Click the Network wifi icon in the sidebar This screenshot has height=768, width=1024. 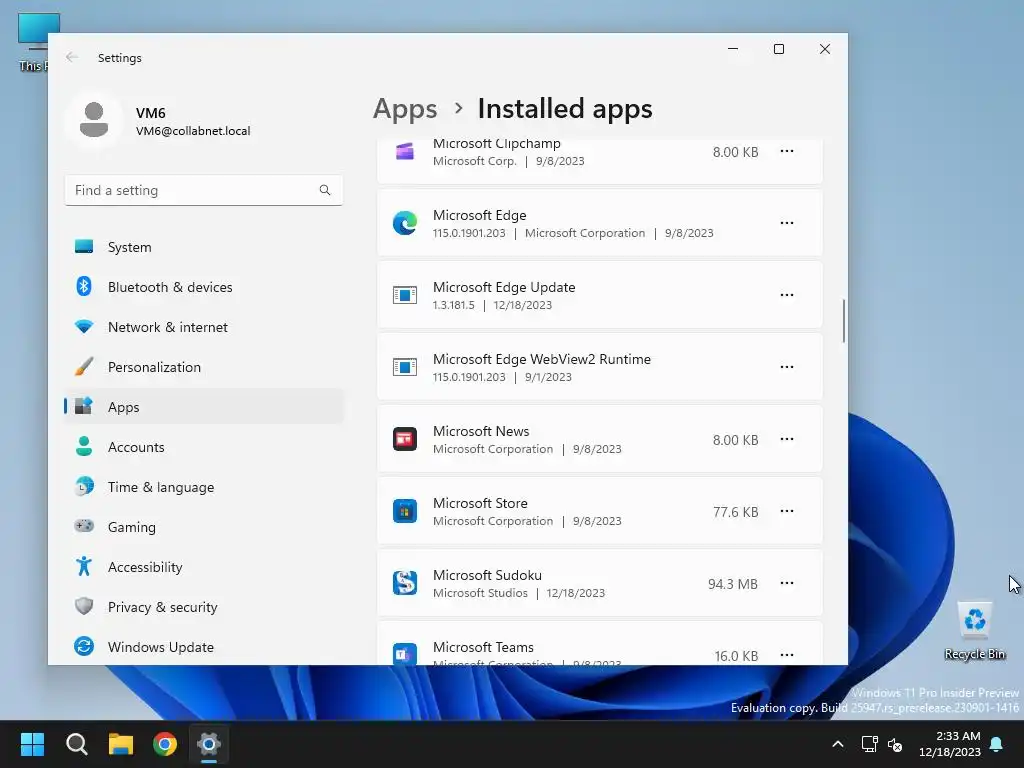click(84, 327)
